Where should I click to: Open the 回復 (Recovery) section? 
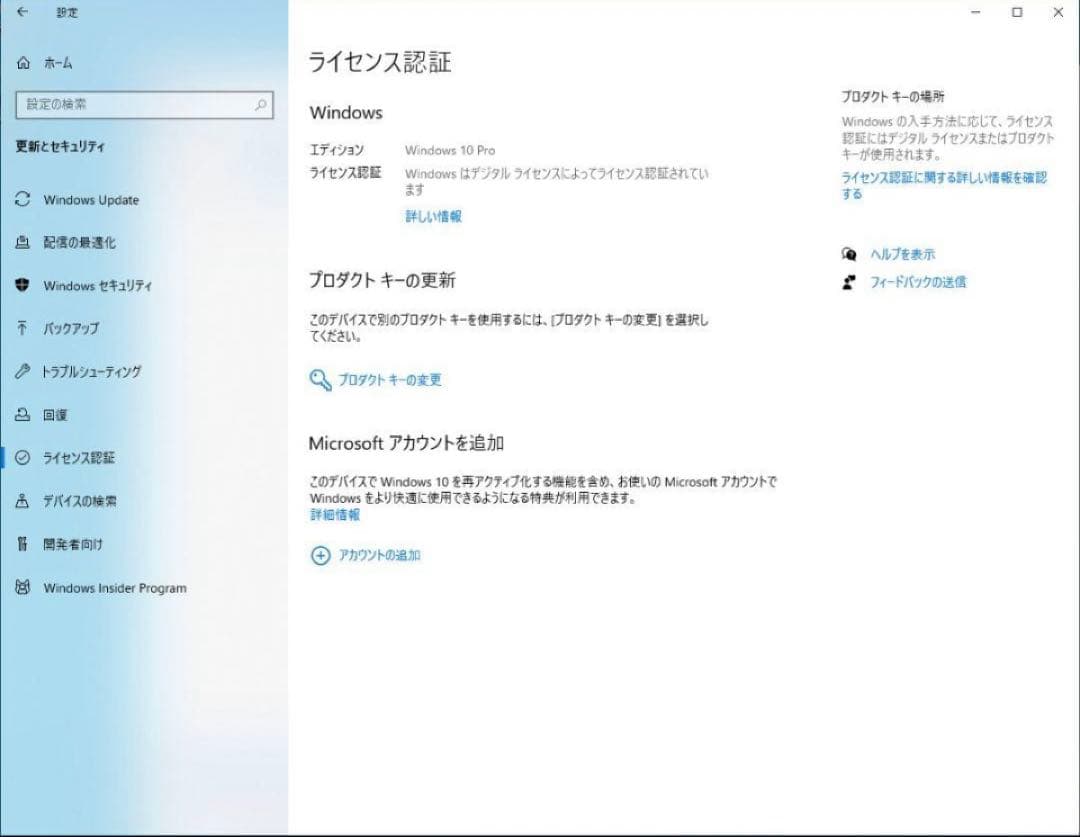click(x=58, y=414)
